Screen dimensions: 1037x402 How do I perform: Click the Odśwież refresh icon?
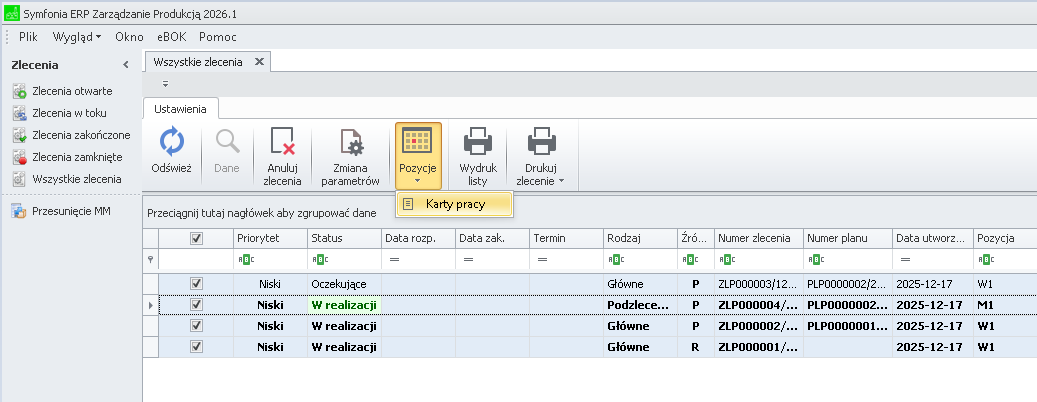[x=172, y=143]
